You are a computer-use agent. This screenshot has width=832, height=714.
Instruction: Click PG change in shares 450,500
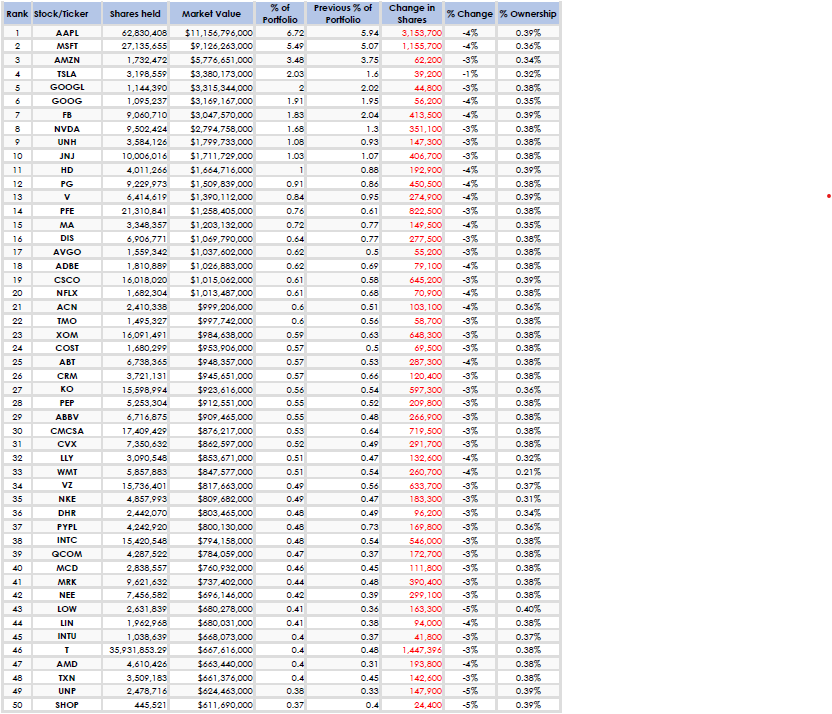pos(412,184)
